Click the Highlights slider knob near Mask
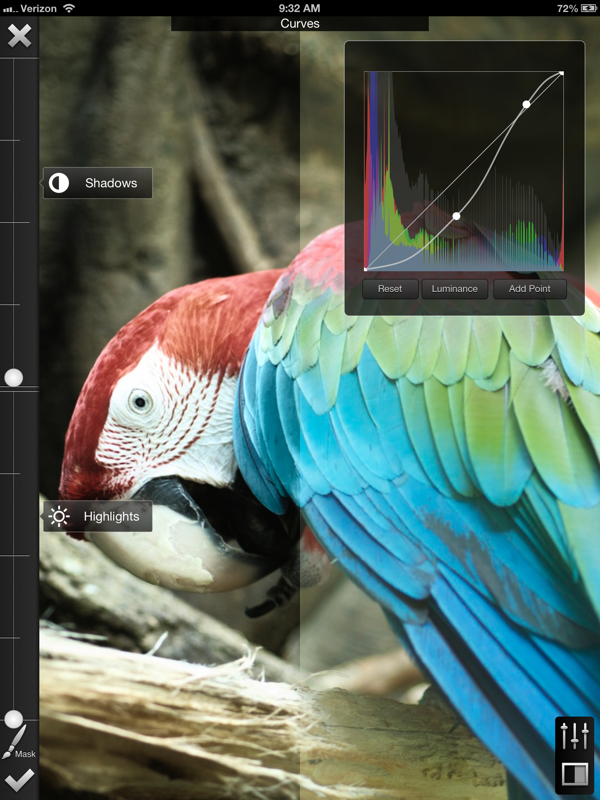Screen dimensions: 600x800 tap(13, 719)
